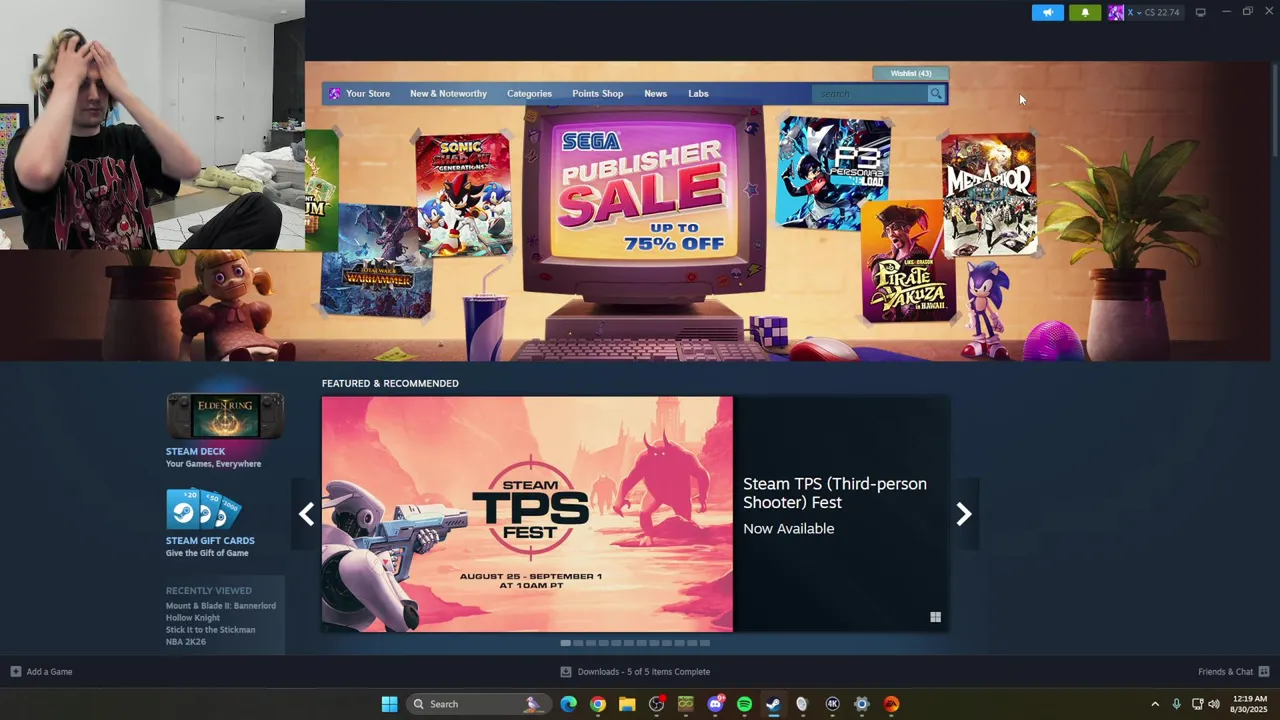Open the Steam gift cards image
Image resolution: width=1280 pixels, height=720 pixels.
(x=203, y=509)
